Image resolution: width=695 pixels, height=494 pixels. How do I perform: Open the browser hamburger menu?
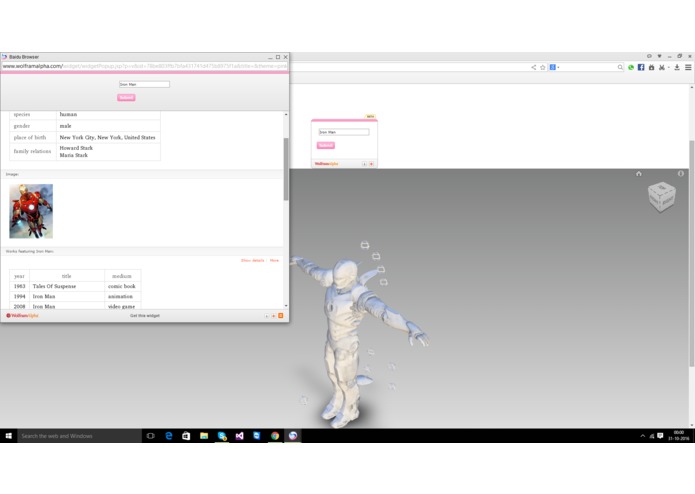click(x=688, y=67)
